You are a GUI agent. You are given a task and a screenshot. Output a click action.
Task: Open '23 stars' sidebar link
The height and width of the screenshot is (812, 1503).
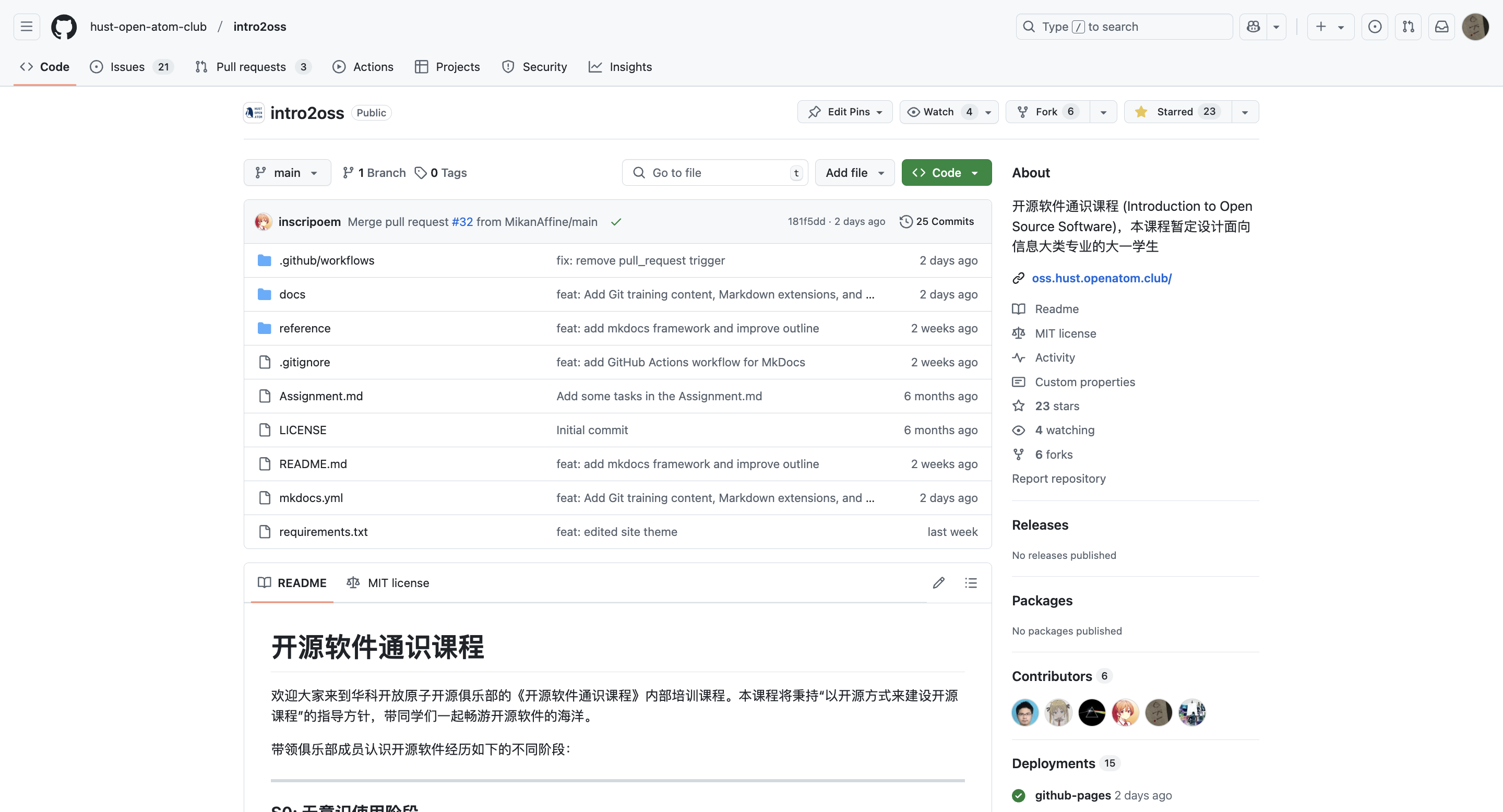click(1057, 406)
